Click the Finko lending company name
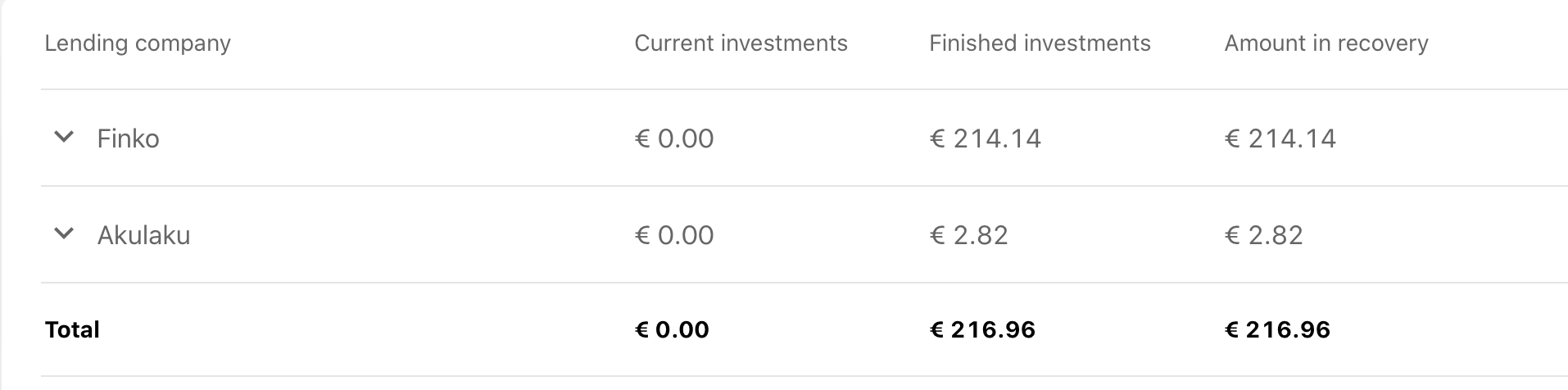The width and height of the screenshot is (1568, 390). click(128, 138)
